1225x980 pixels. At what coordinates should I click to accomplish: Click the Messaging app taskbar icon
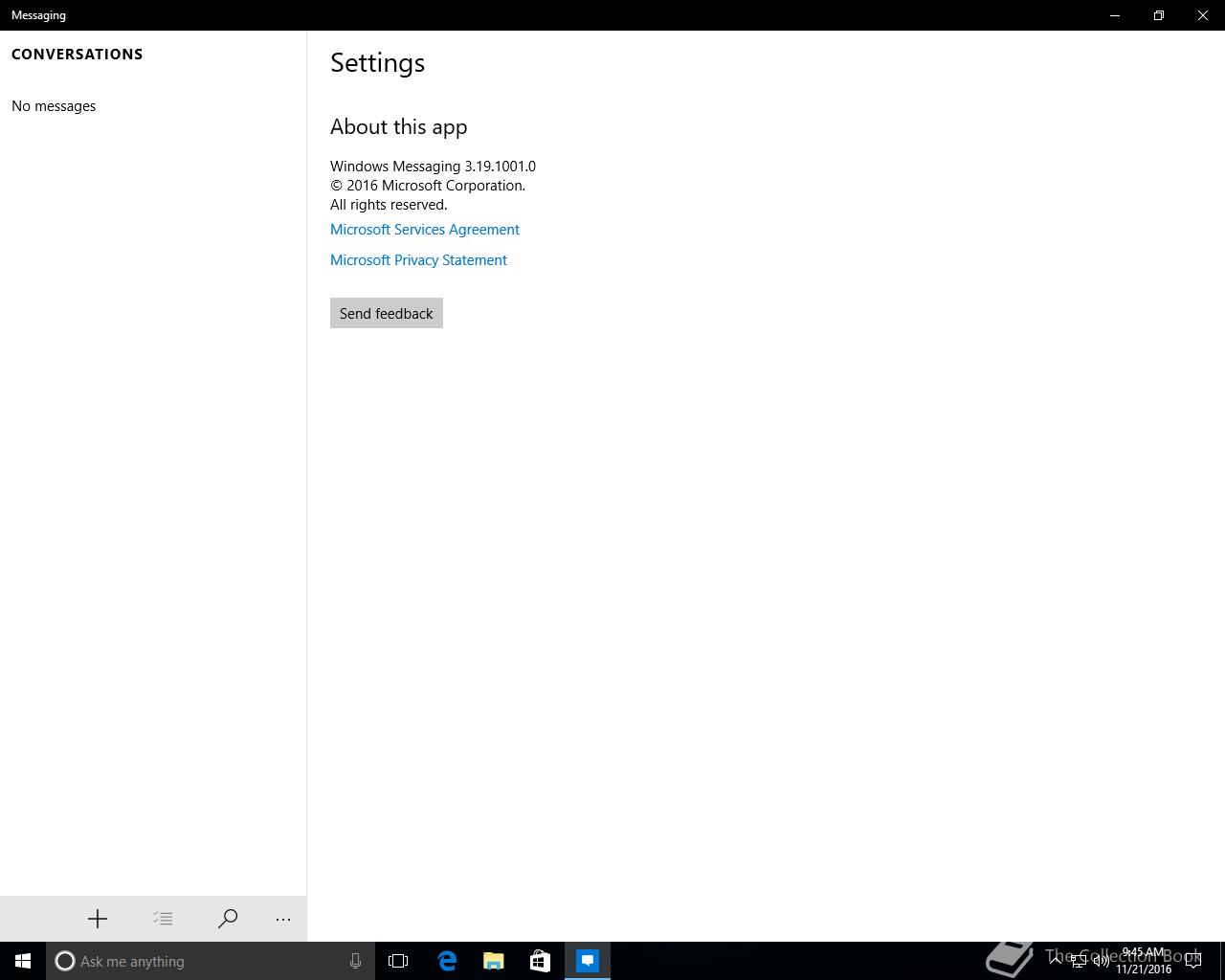click(x=588, y=961)
